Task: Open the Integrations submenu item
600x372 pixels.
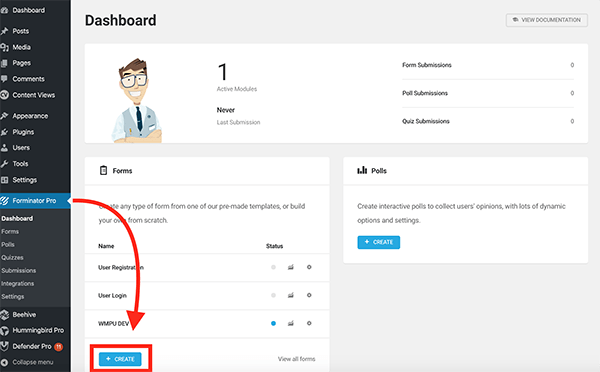Action: coord(18,284)
